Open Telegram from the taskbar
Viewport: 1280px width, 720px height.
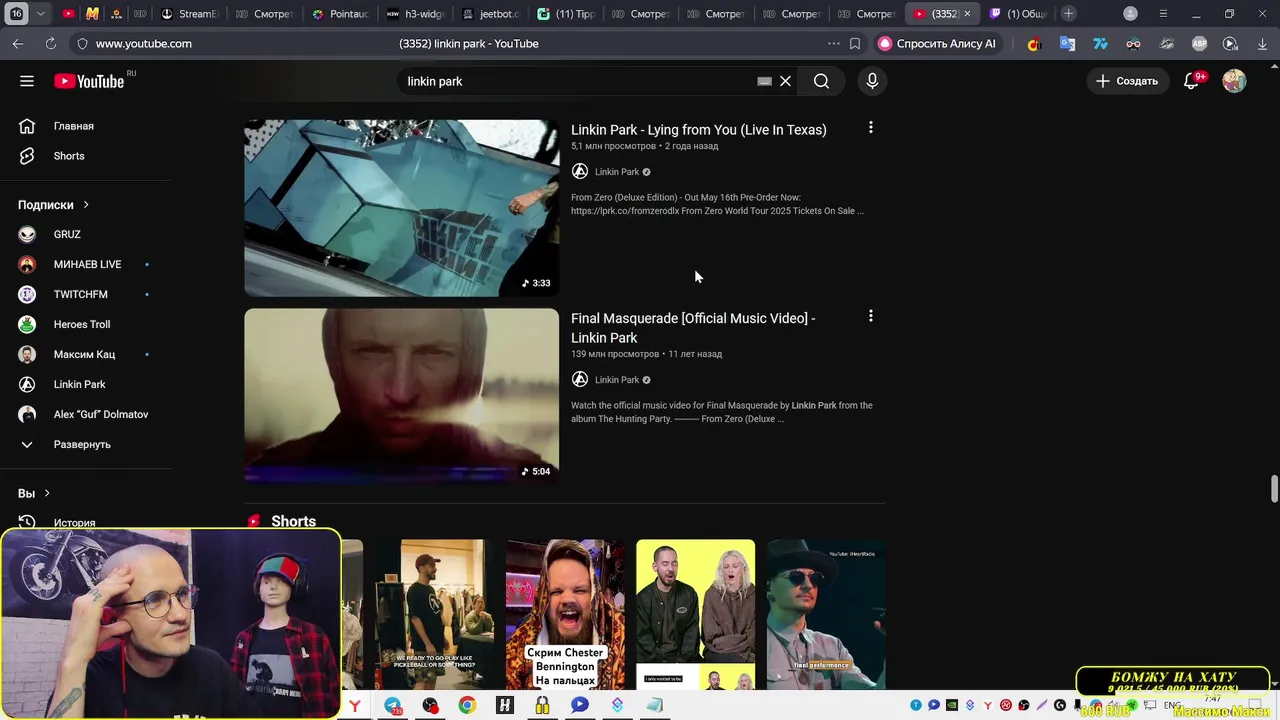[393, 706]
